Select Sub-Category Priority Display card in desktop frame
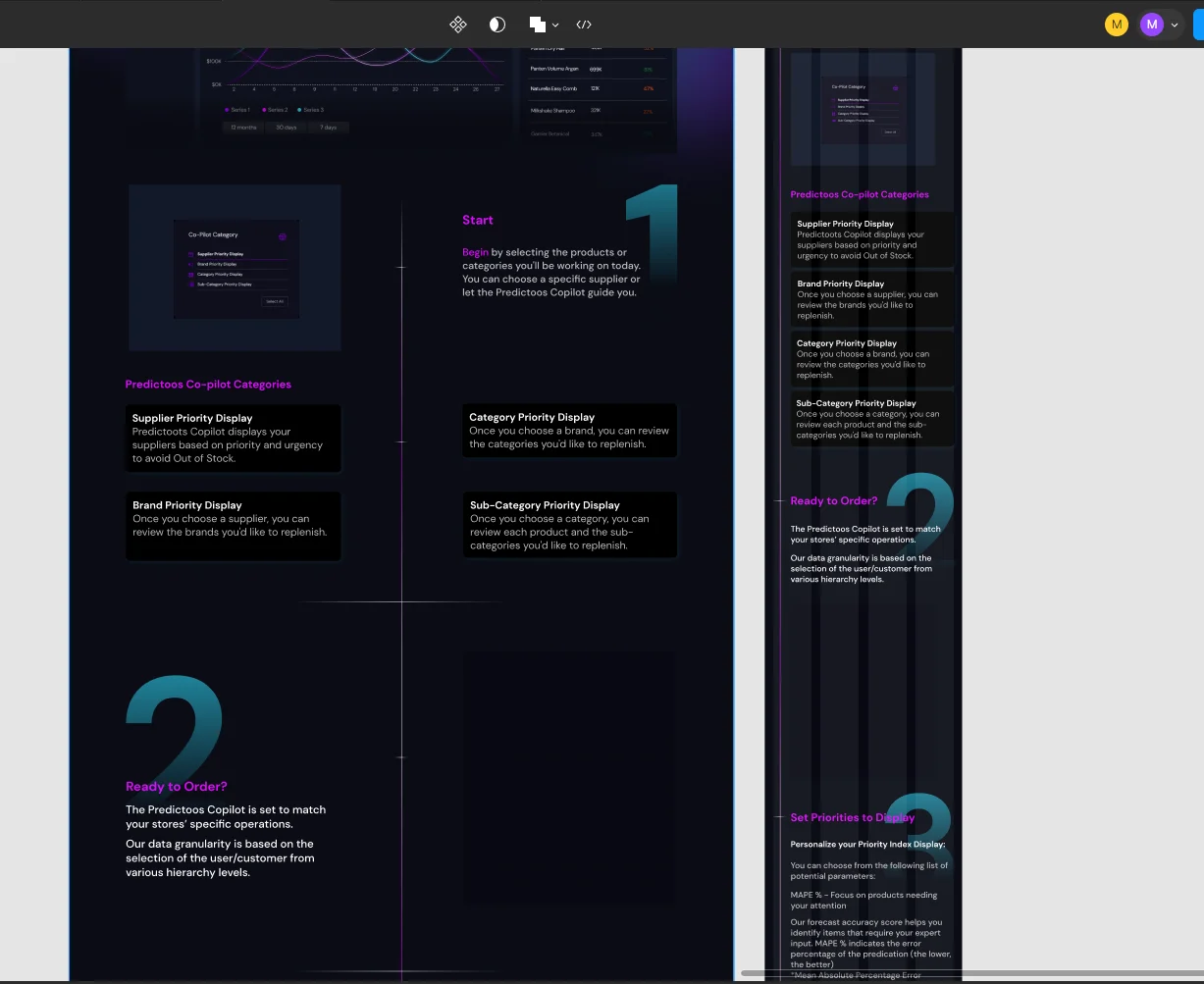Image resolution: width=1204 pixels, height=984 pixels. pyautogui.click(x=570, y=524)
